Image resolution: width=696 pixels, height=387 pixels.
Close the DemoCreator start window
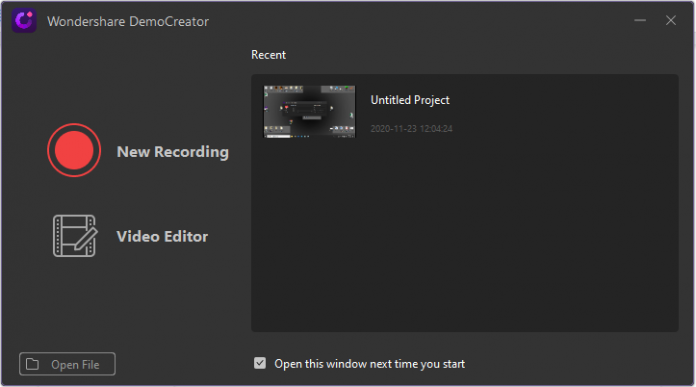point(671,20)
